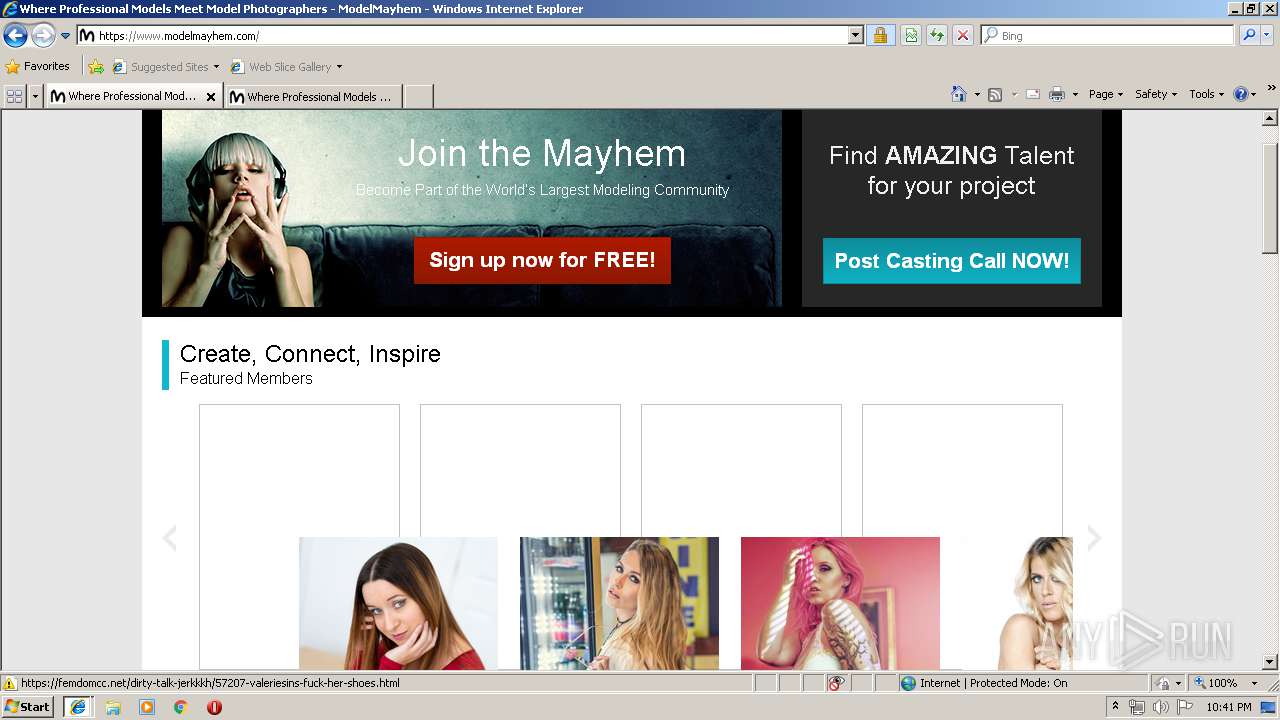
Task: Click the Print toolbar icon
Action: (1057, 94)
